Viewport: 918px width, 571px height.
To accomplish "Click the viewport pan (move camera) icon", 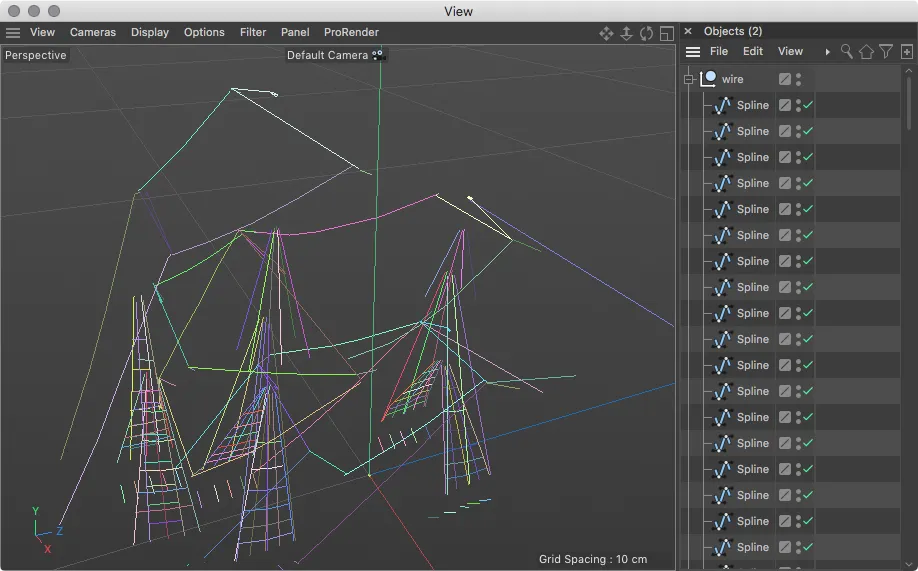I will coord(606,33).
